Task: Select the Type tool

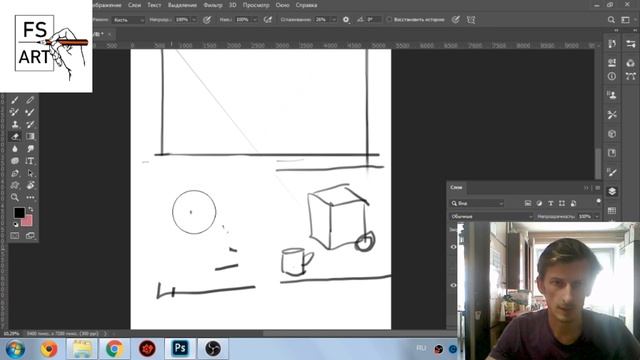Action: pyautogui.click(x=30, y=161)
